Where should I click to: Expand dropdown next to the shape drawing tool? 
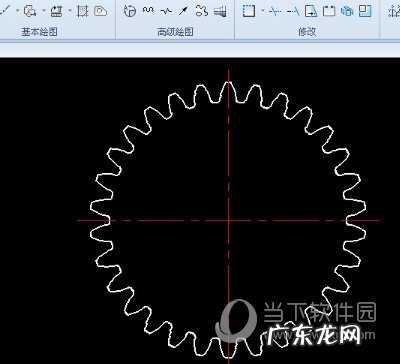coord(44,11)
